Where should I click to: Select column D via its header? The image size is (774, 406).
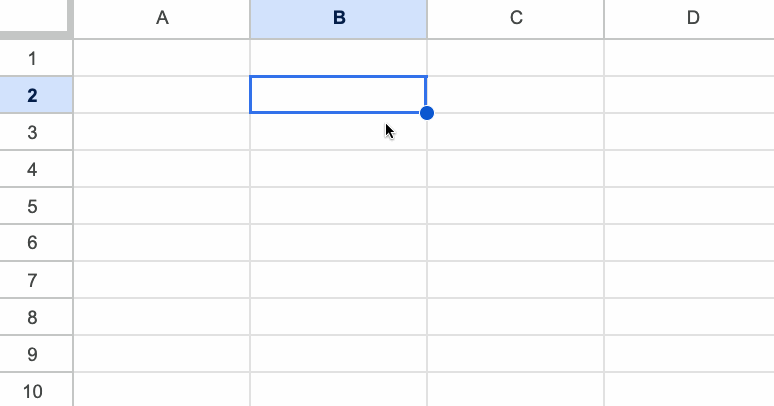(x=690, y=18)
